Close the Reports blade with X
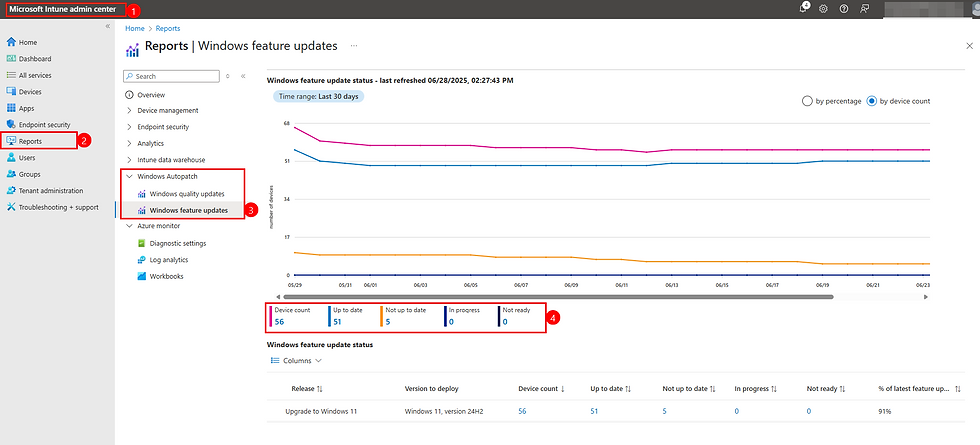The width and height of the screenshot is (980, 445). click(x=969, y=46)
